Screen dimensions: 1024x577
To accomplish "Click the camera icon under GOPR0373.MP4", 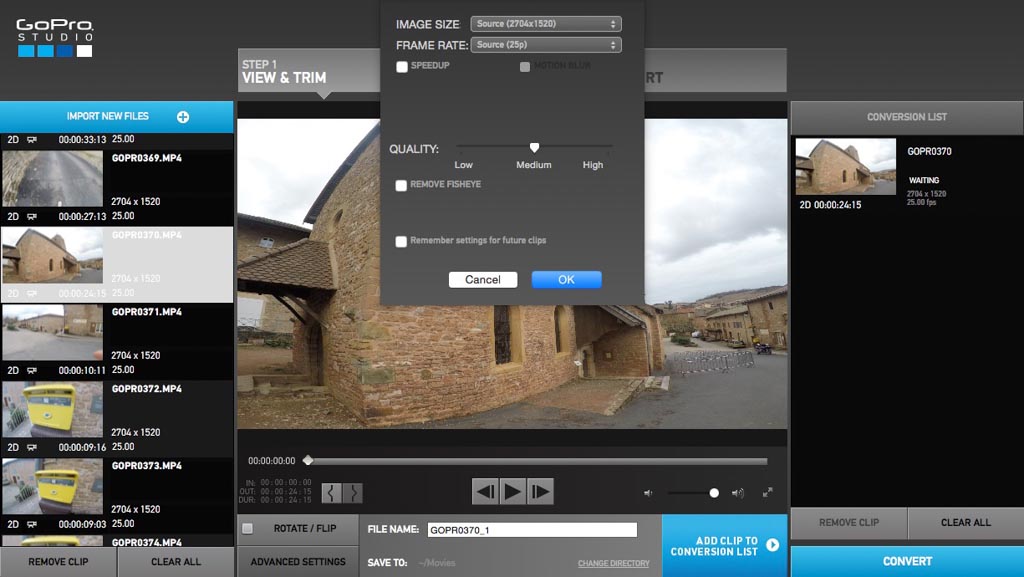I will (32, 524).
